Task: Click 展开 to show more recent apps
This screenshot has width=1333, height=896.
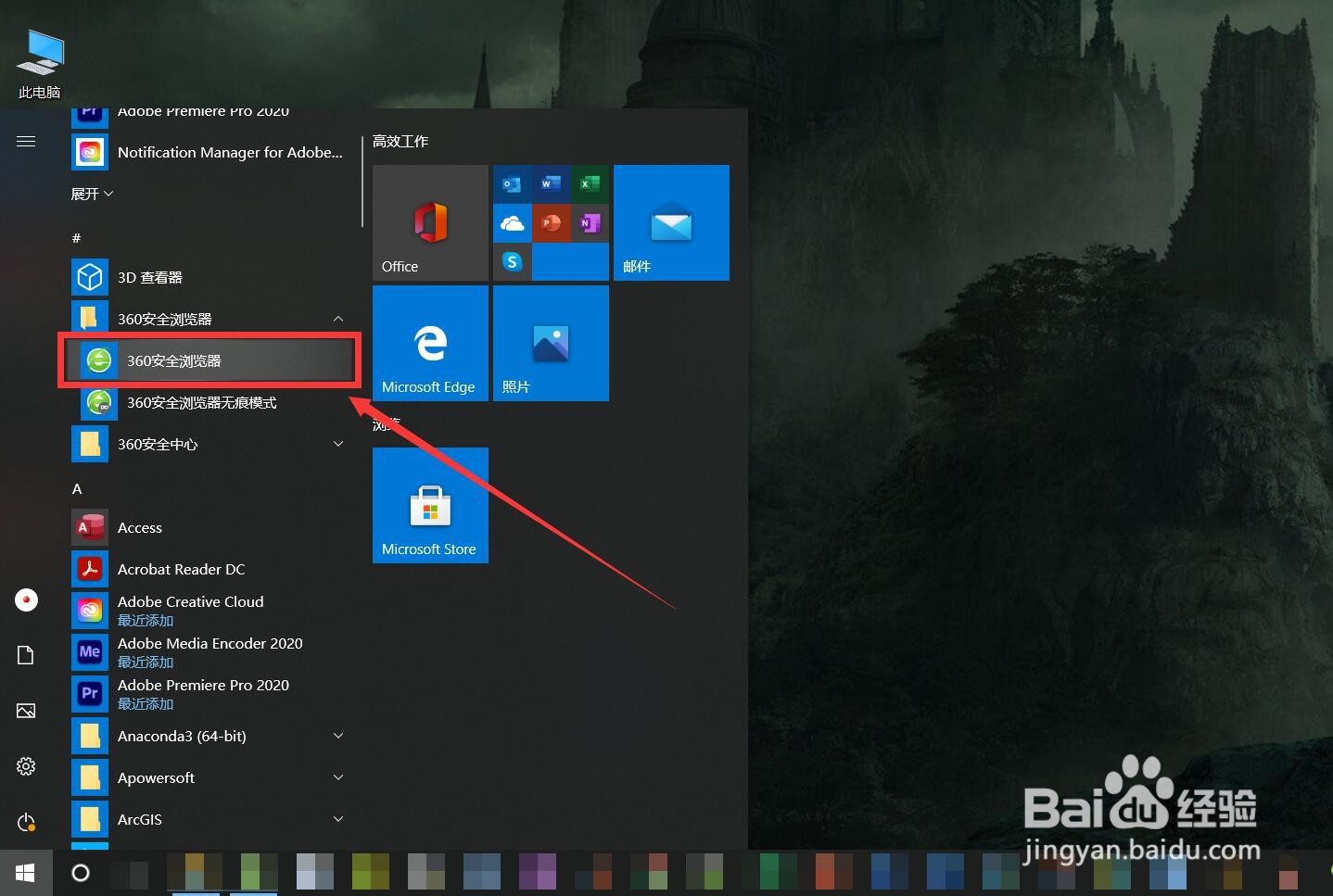Action: tap(92, 194)
